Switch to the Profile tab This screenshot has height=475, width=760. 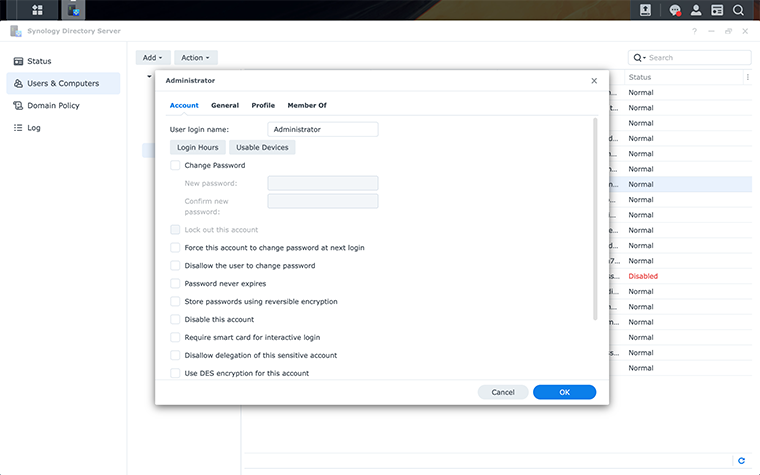[x=263, y=105]
